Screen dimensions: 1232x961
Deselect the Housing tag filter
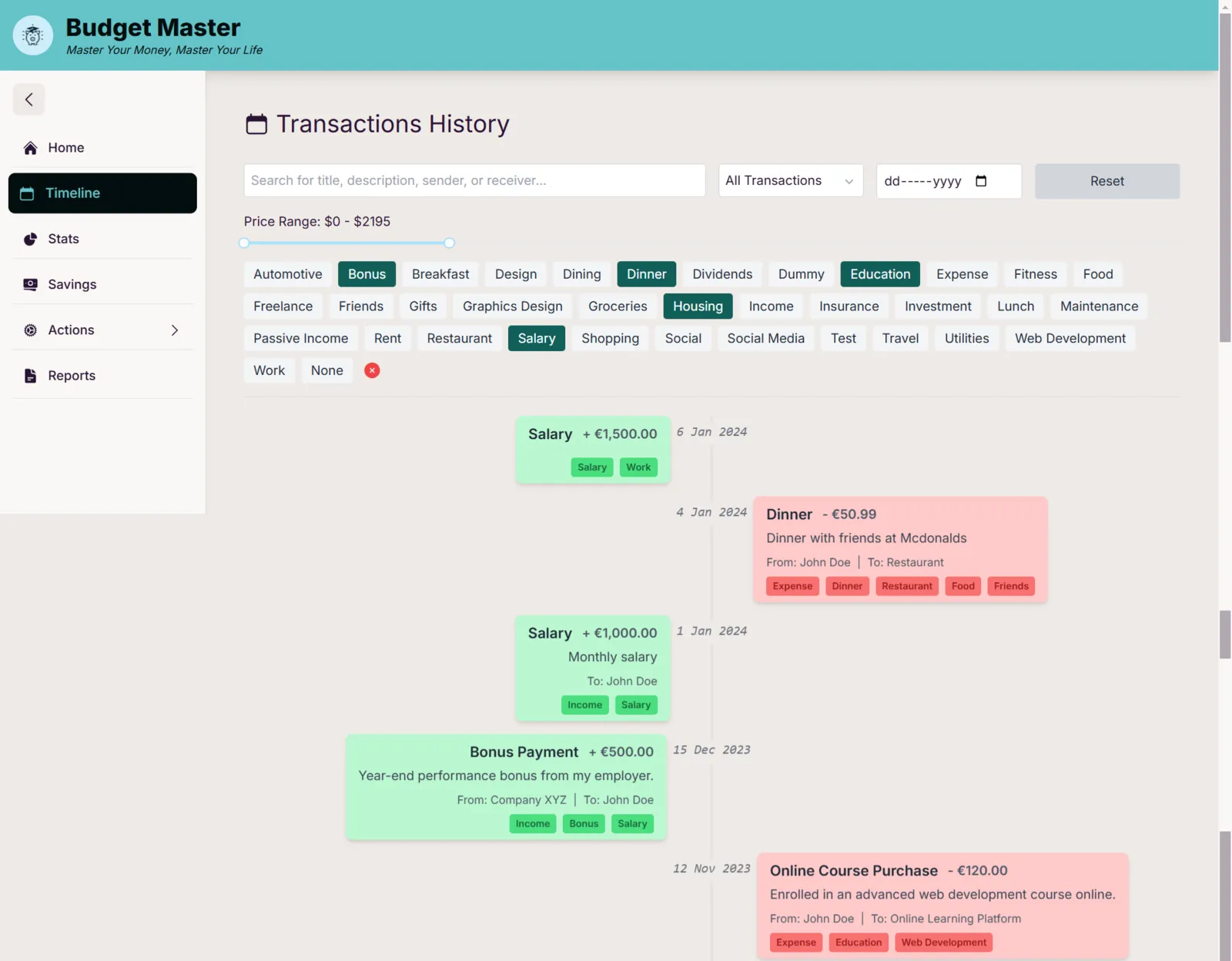click(x=698, y=306)
